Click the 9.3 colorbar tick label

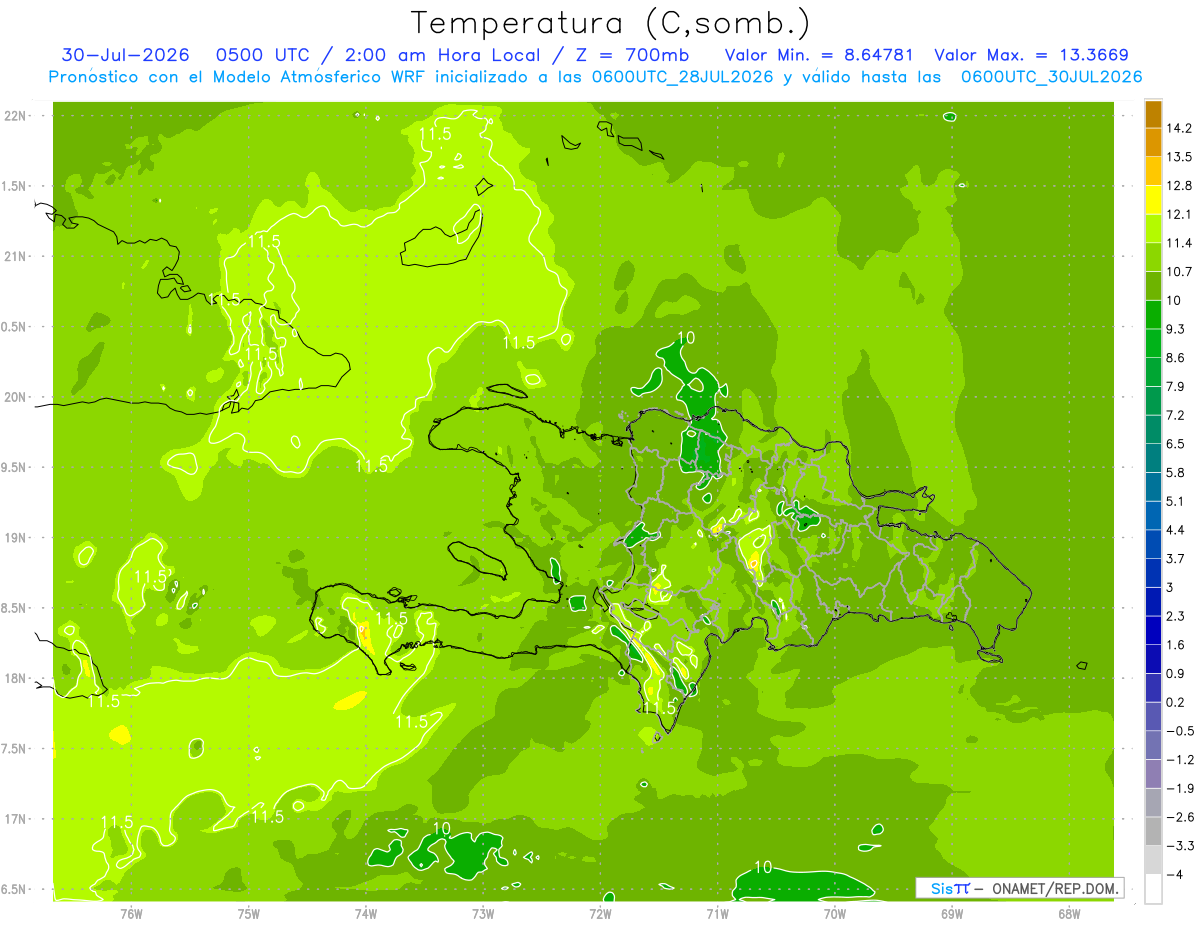[1176, 329]
